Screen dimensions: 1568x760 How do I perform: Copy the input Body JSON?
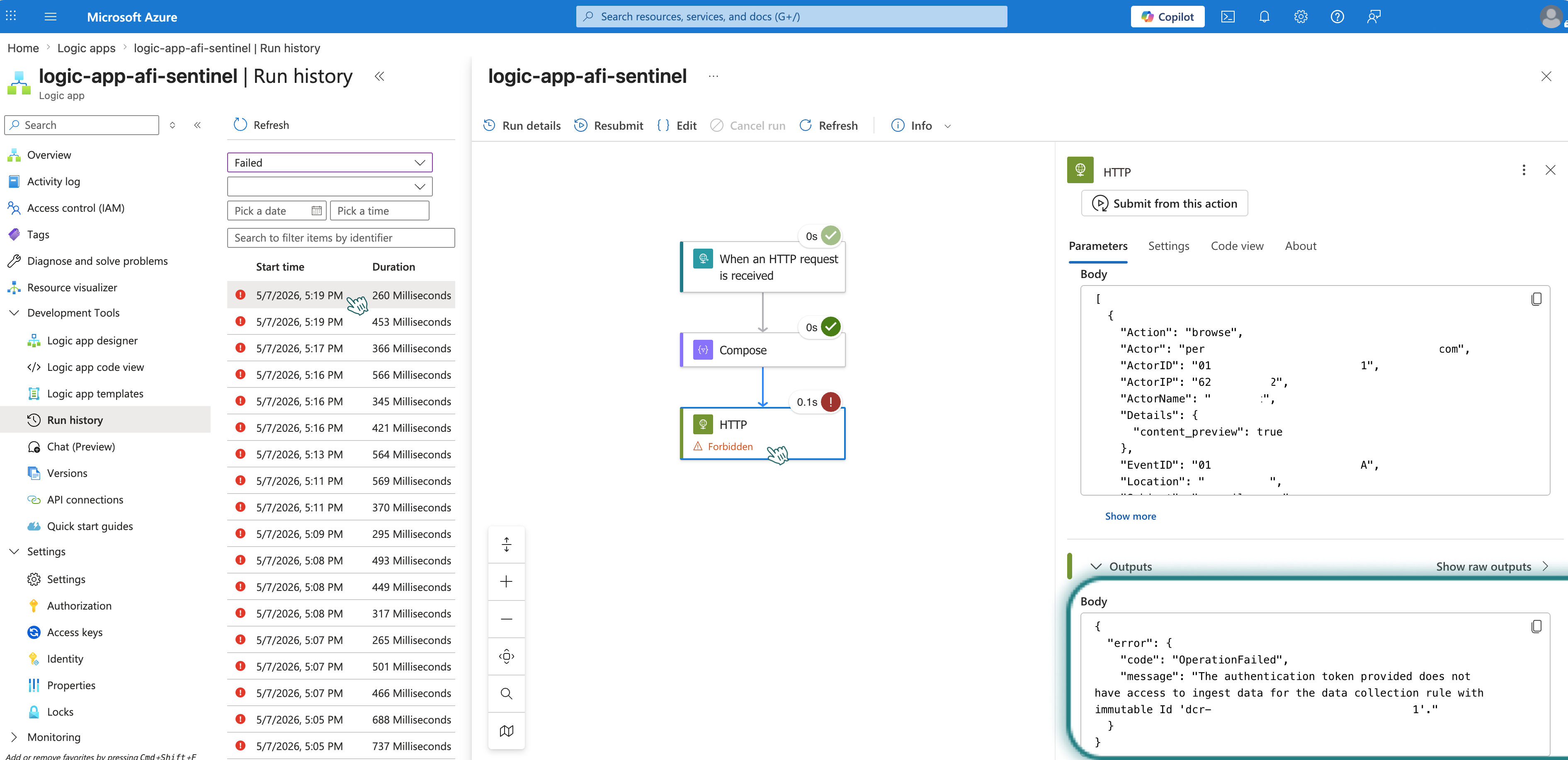1536,299
